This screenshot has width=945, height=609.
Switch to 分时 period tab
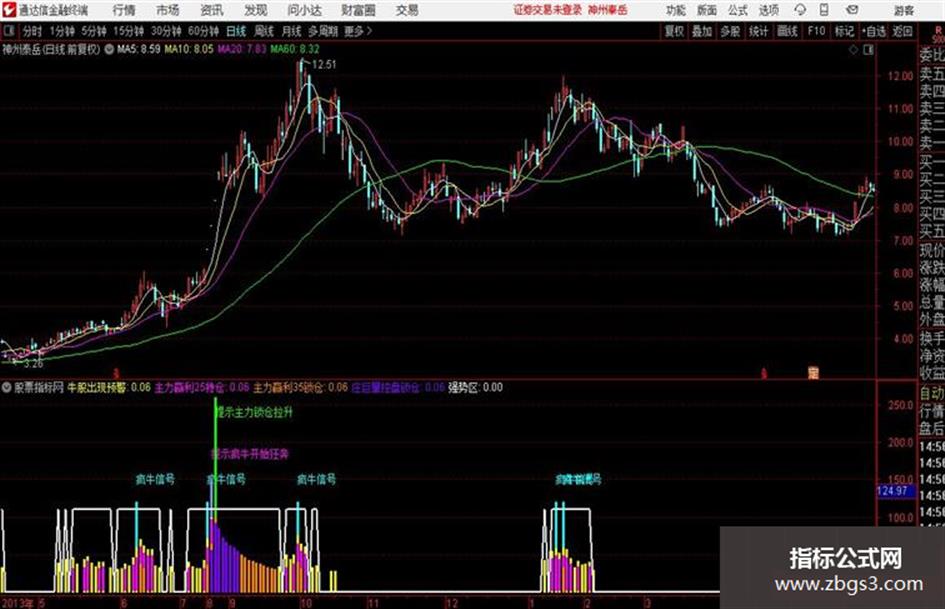[x=32, y=31]
